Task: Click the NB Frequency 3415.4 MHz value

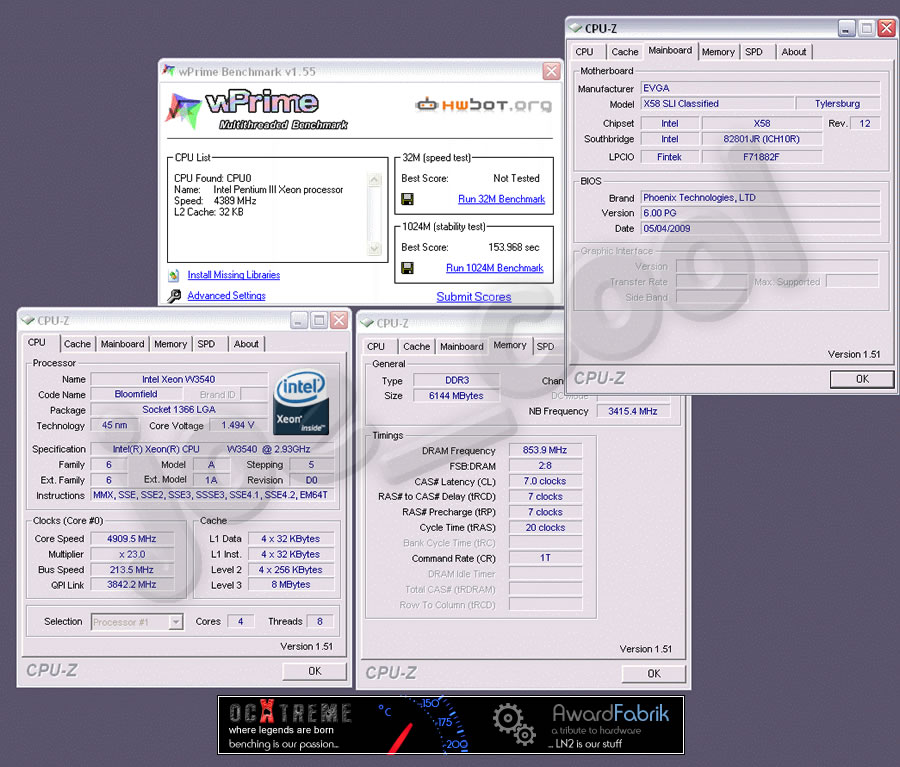Action: [x=633, y=412]
